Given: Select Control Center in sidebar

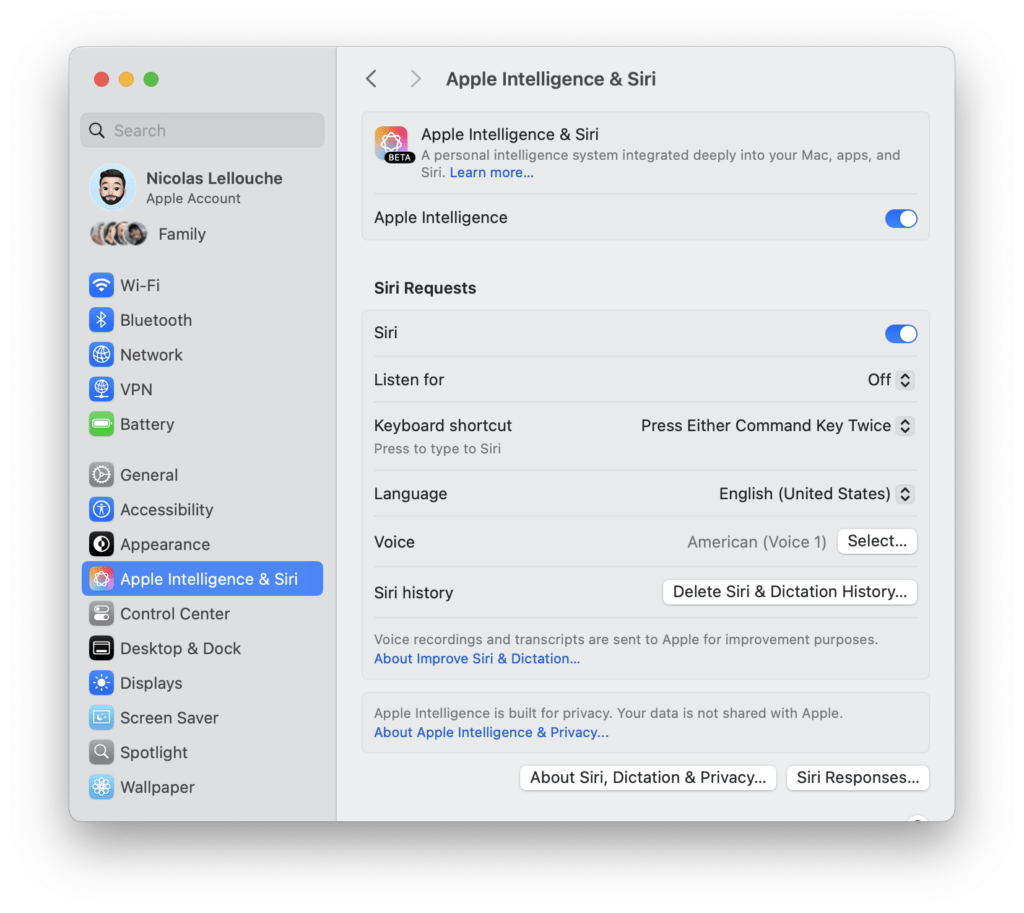Looking at the screenshot, I should (202, 613).
